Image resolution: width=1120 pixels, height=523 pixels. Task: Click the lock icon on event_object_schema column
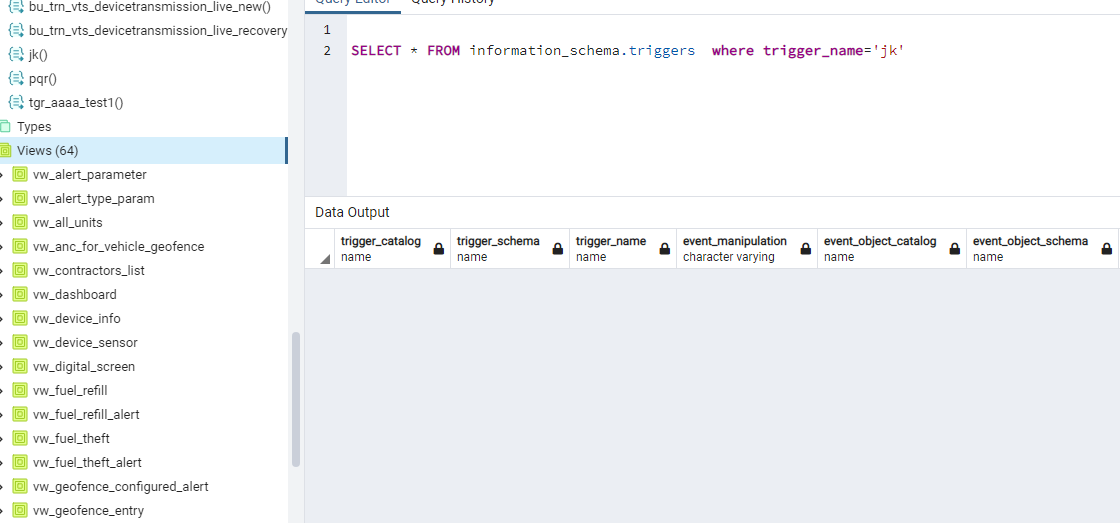(x=1106, y=249)
